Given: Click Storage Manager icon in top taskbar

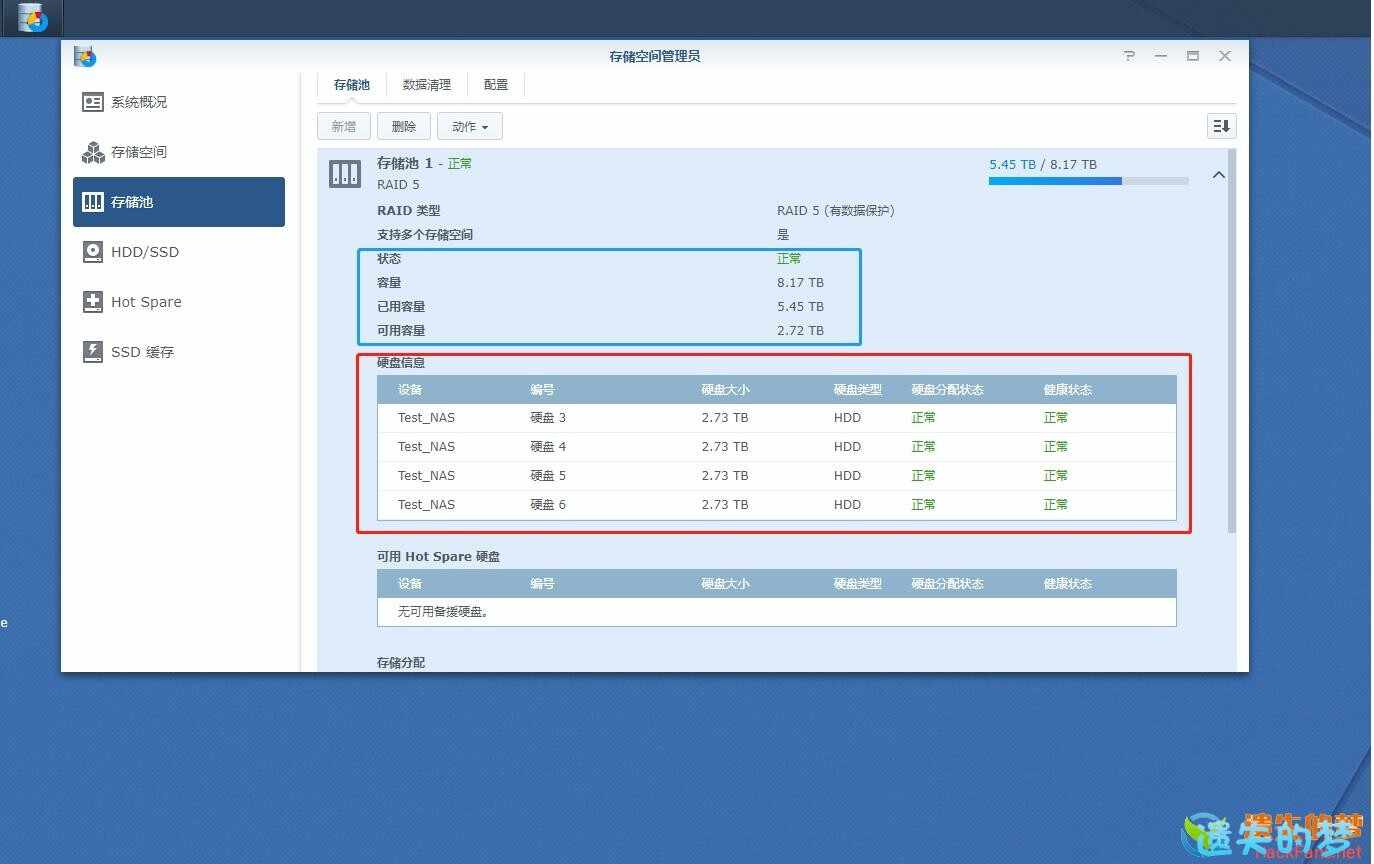Looking at the screenshot, I should point(32,18).
